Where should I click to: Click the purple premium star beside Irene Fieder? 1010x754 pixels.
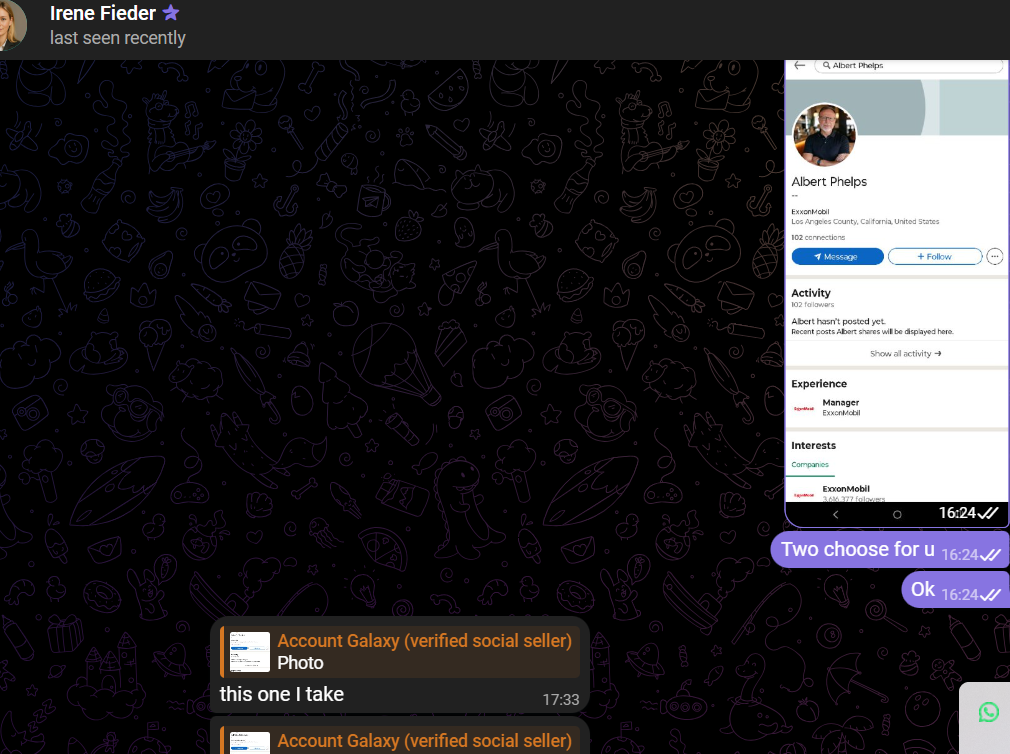coord(171,12)
